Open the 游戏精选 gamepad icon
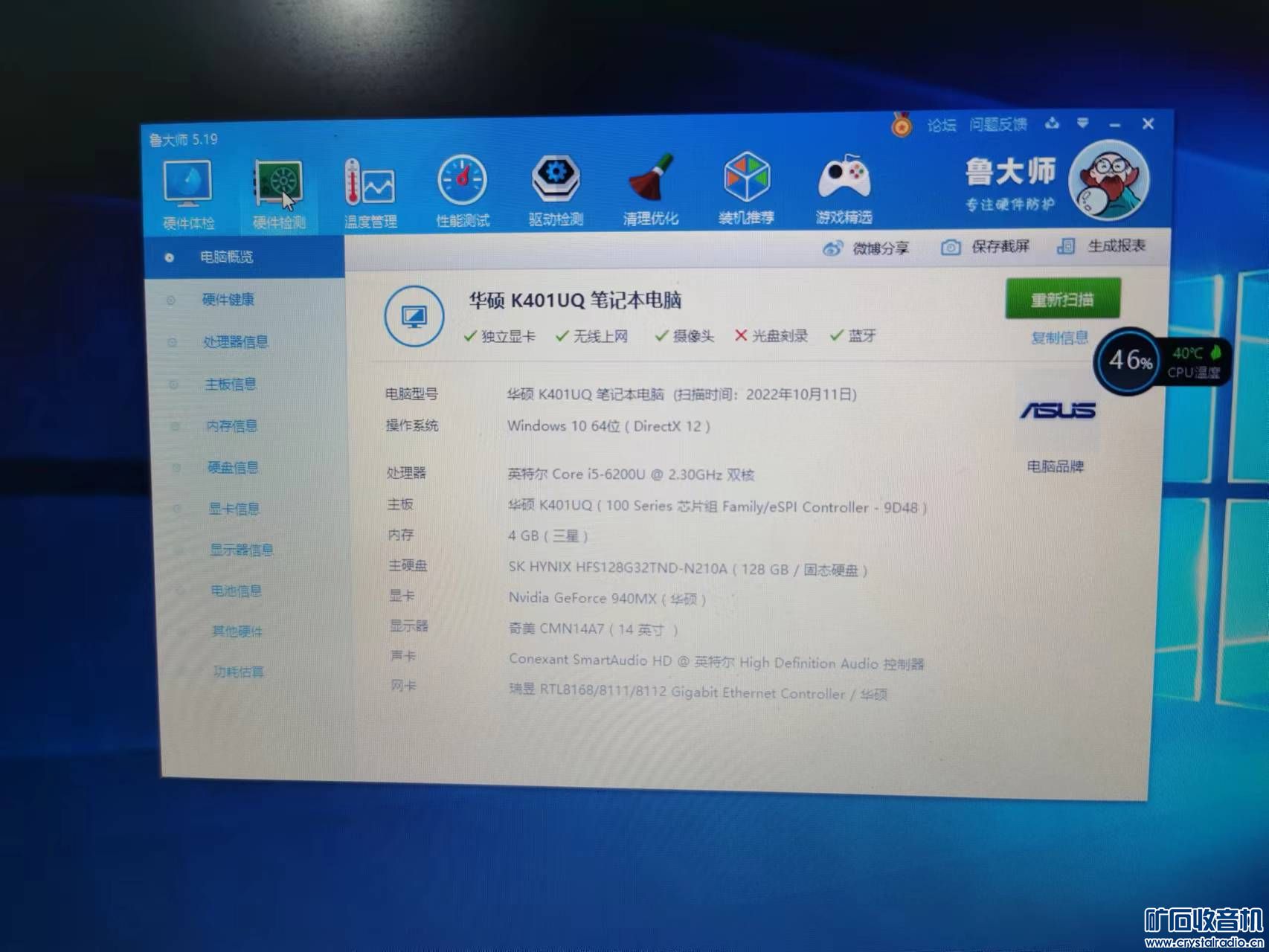This screenshot has height=952, width=1269. pyautogui.click(x=844, y=187)
